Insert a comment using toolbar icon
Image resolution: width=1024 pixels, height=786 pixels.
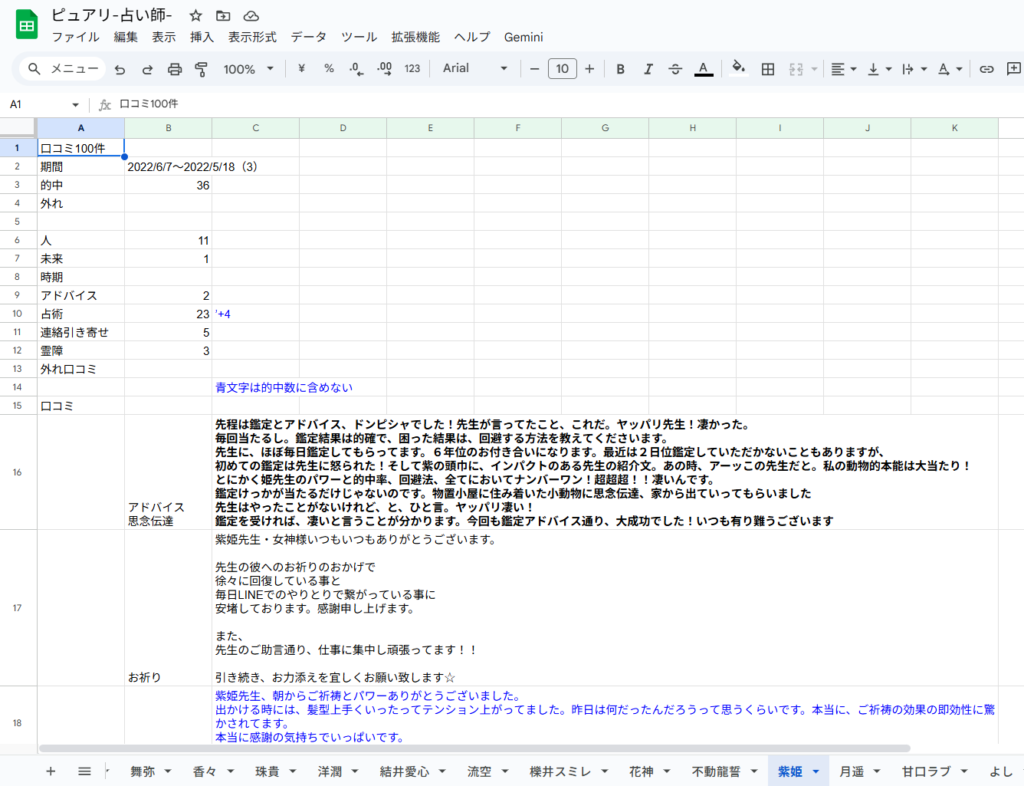click(x=1014, y=69)
